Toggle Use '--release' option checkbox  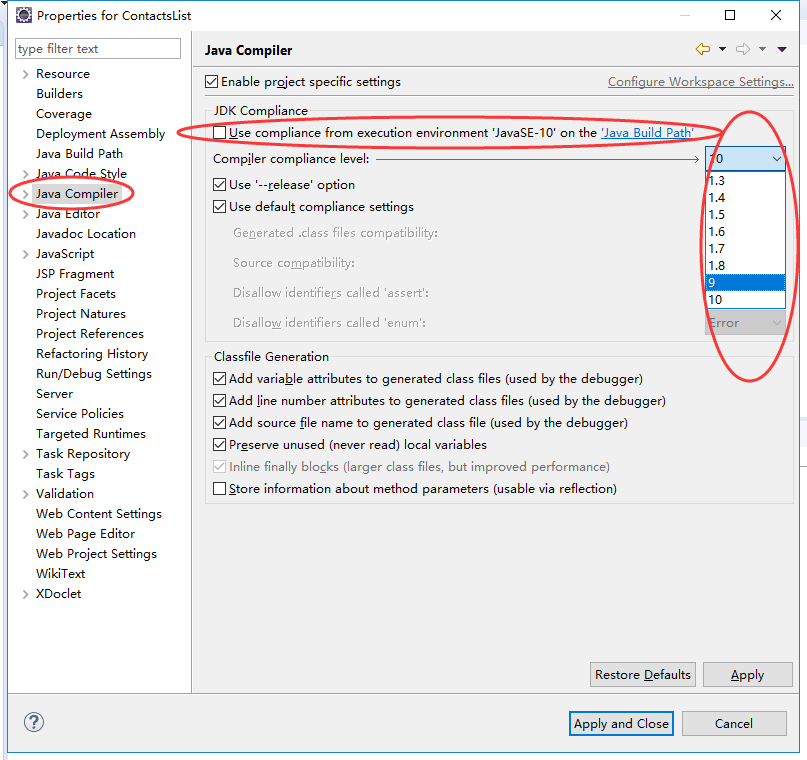[220, 184]
